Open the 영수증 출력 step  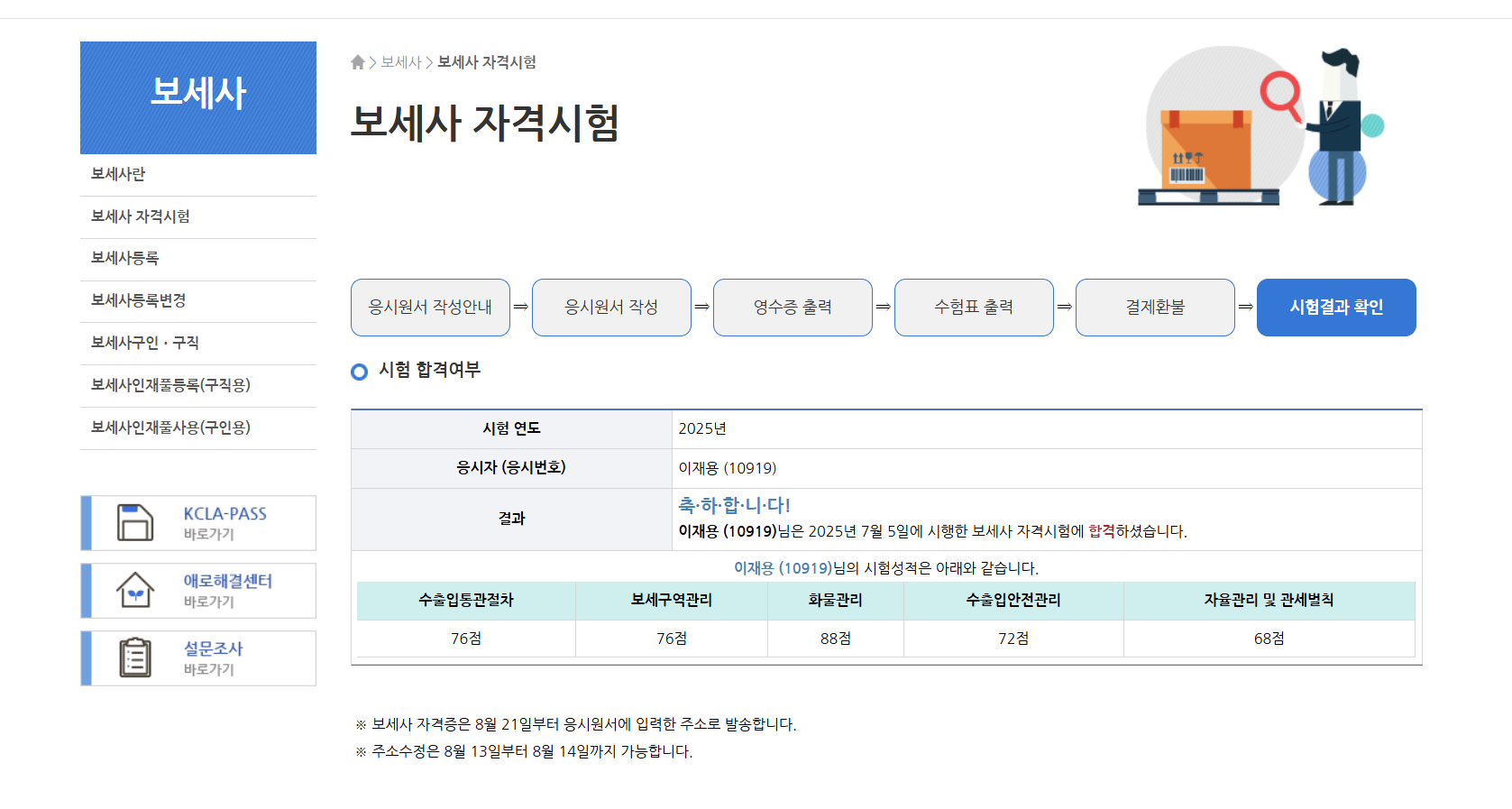pyautogui.click(x=793, y=308)
